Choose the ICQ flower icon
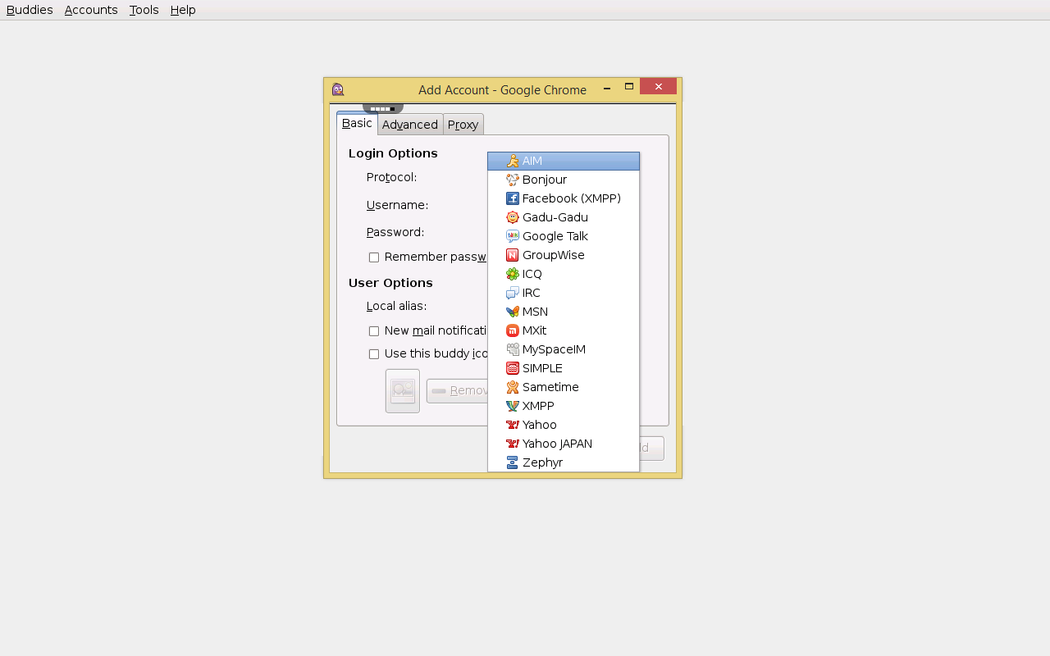Image resolution: width=1050 pixels, height=656 pixels. [x=512, y=274]
